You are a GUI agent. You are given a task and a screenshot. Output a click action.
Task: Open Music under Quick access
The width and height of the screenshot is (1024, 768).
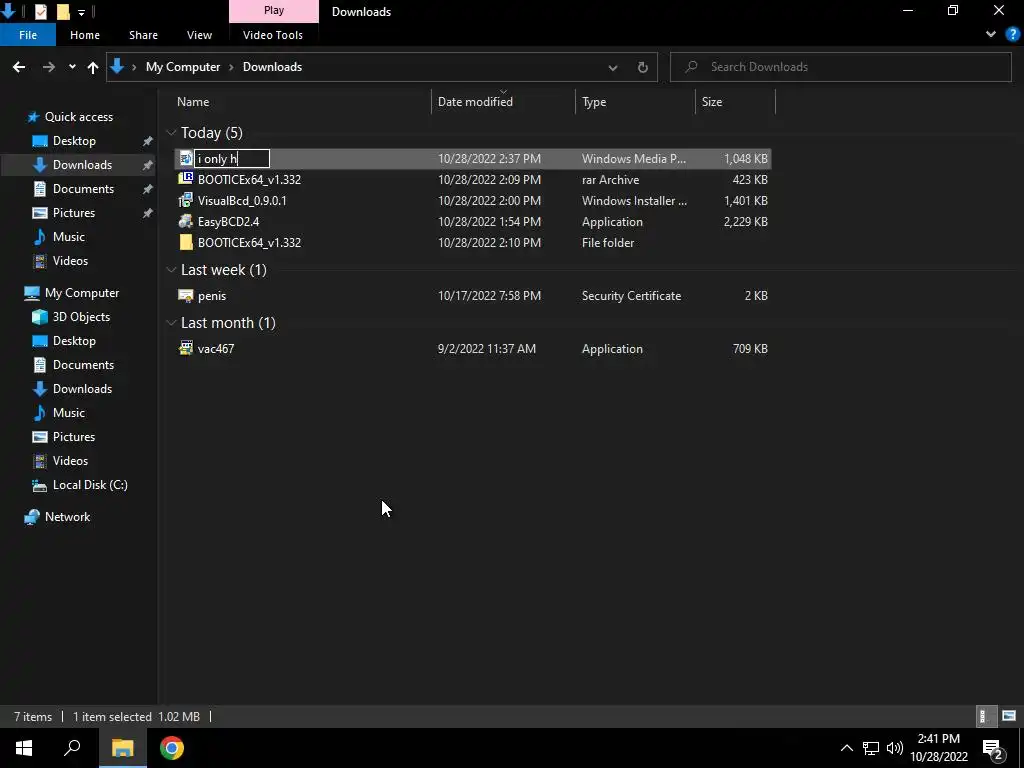point(69,236)
